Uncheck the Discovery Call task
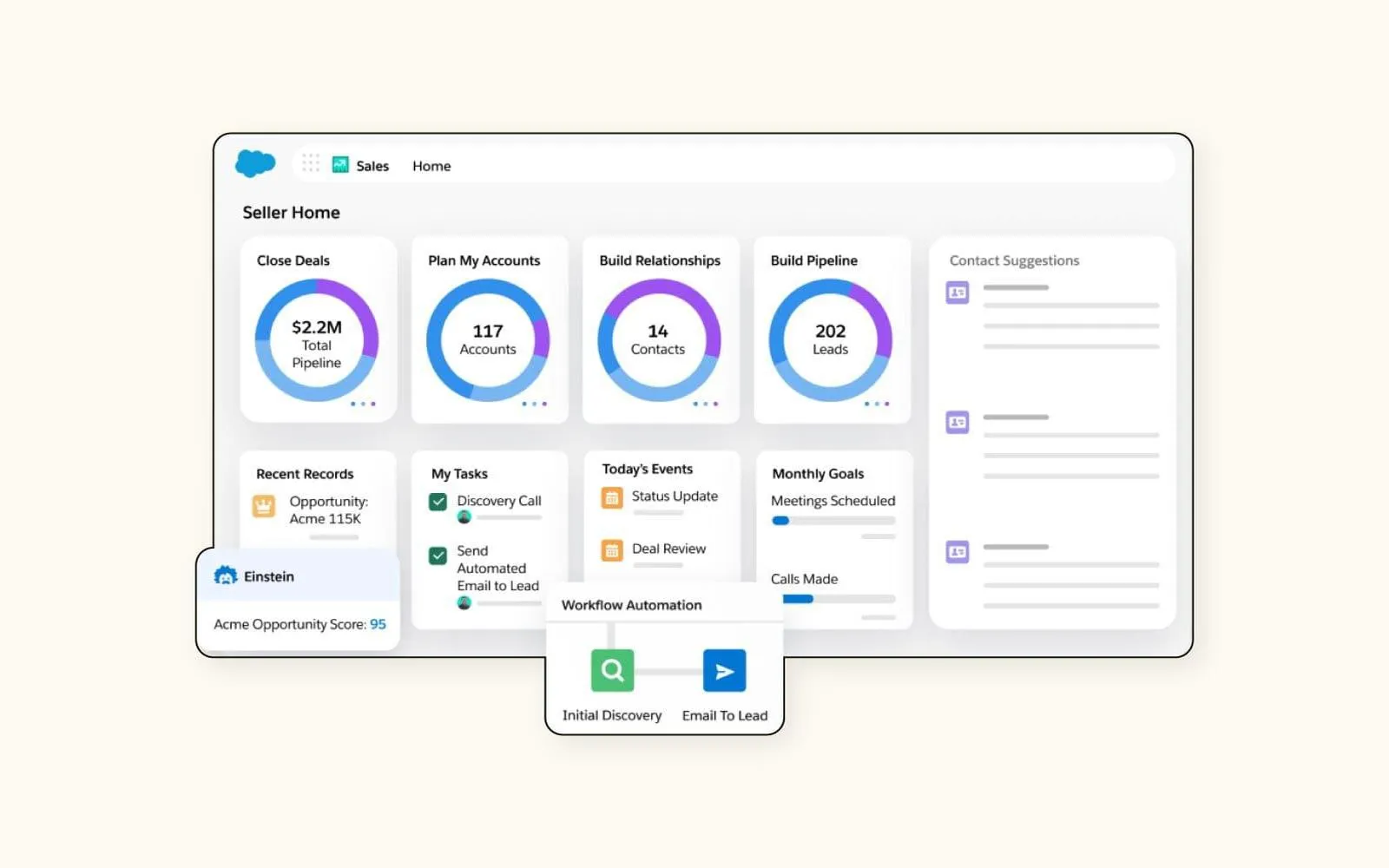 [438, 501]
